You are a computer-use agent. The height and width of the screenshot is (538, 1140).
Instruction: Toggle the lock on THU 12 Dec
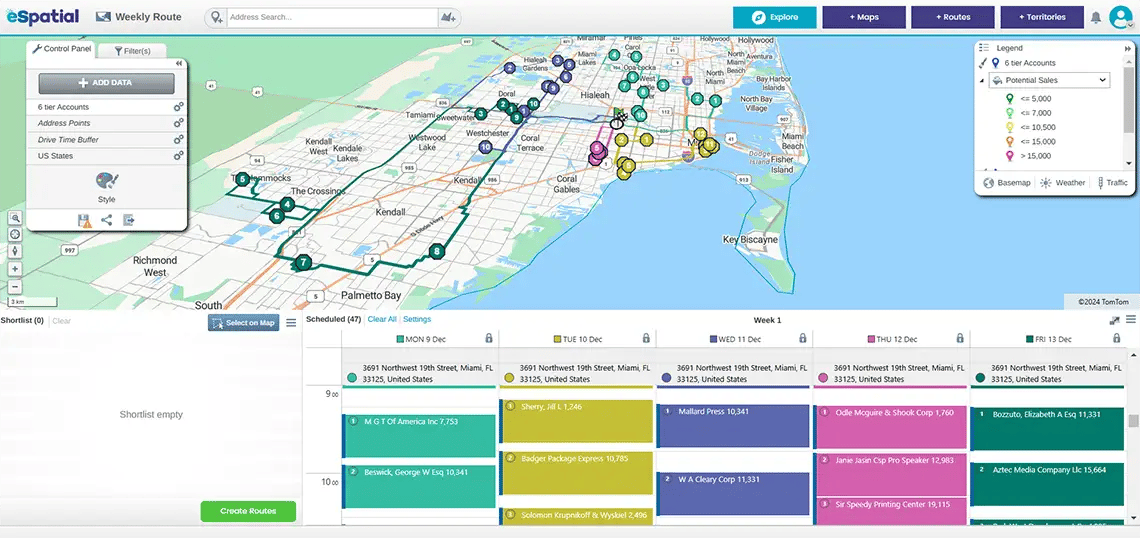tap(960, 338)
